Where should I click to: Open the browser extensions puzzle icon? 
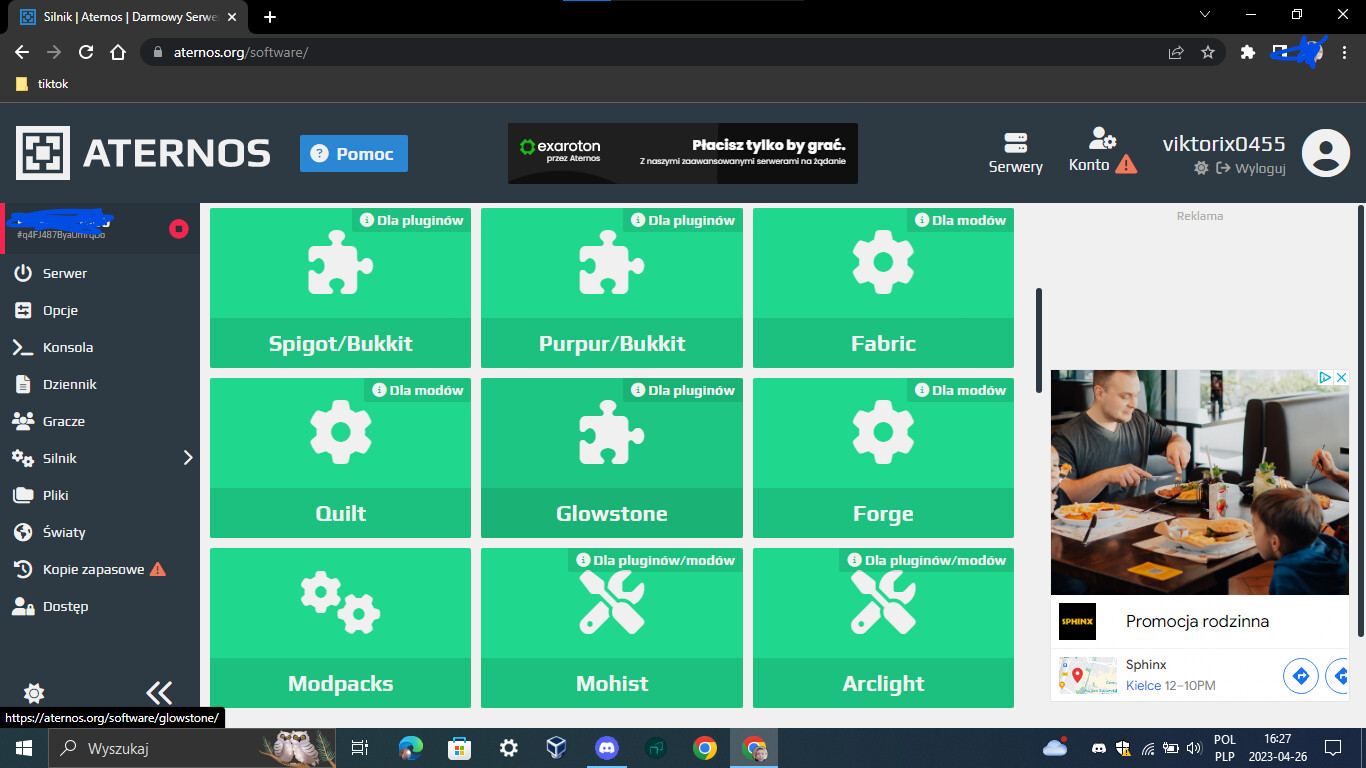1247,52
